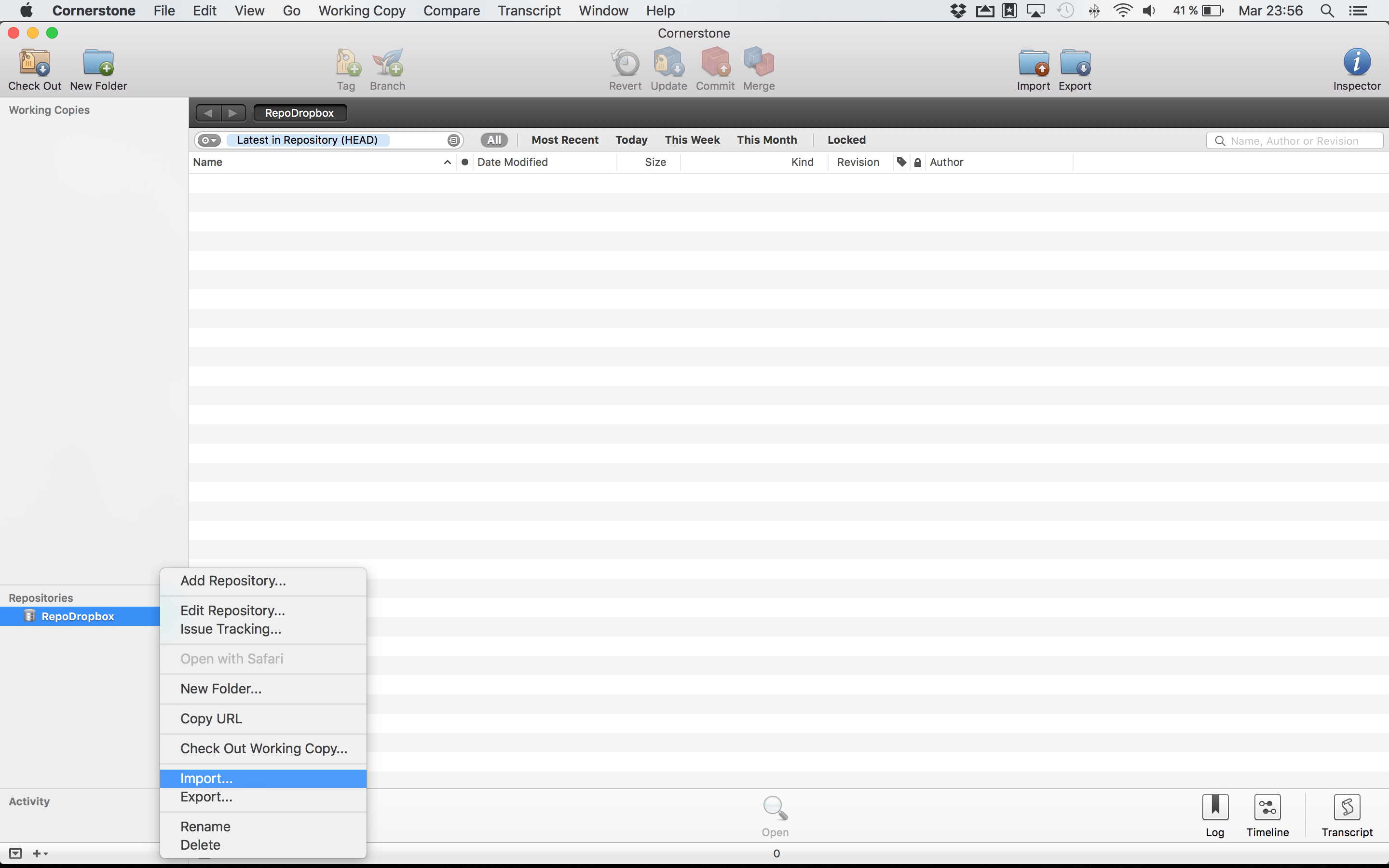Click the lock column header icon
Screen dimensions: 1389x868
[918, 163]
